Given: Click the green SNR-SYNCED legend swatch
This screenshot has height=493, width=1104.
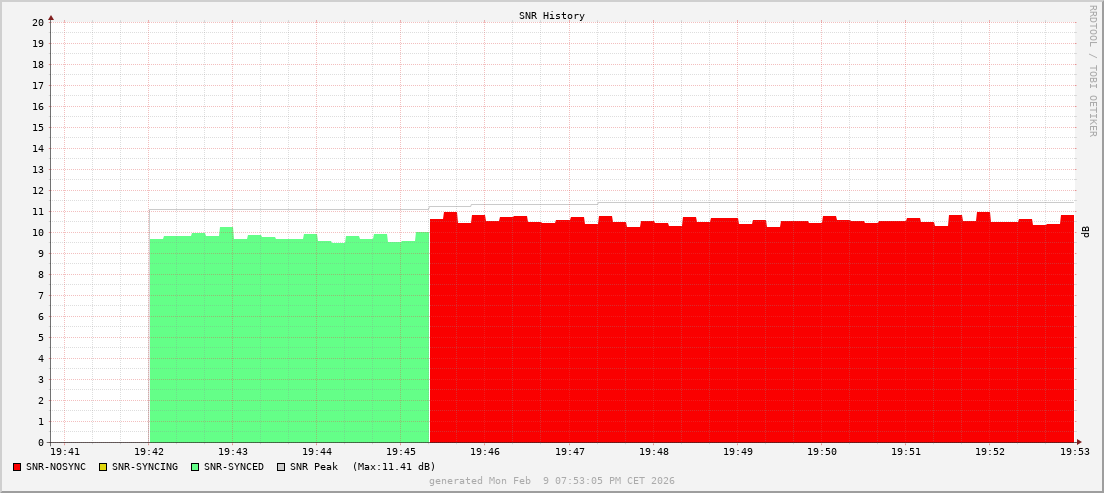Looking at the screenshot, I should coord(195,467).
